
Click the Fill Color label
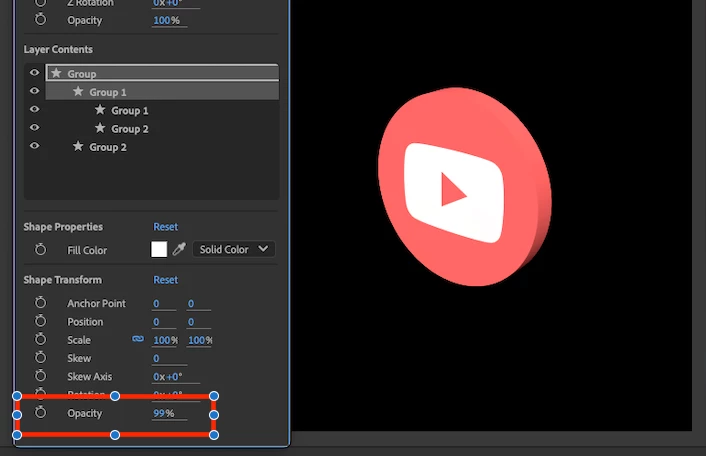87,250
